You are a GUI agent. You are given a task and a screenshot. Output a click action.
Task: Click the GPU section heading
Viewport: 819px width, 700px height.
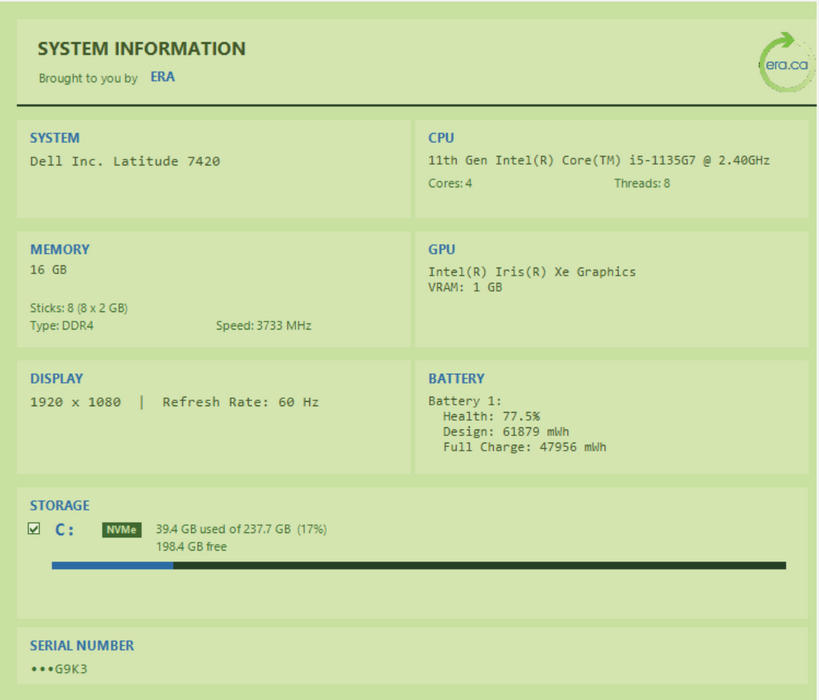tap(441, 250)
